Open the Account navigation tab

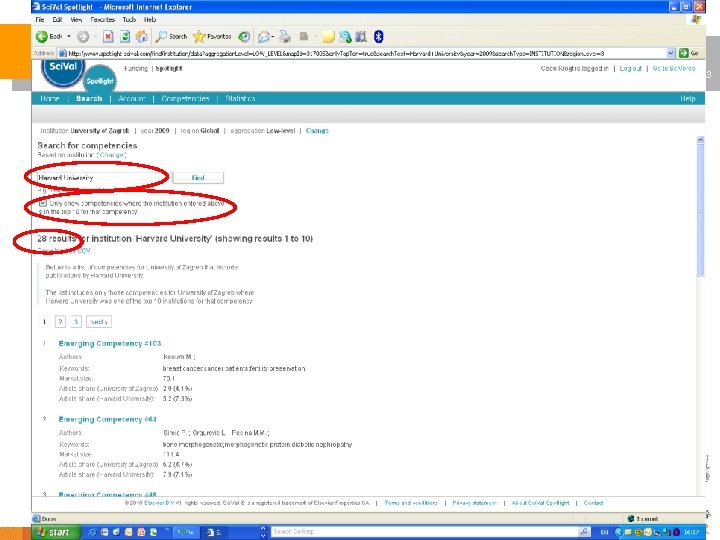pos(131,99)
